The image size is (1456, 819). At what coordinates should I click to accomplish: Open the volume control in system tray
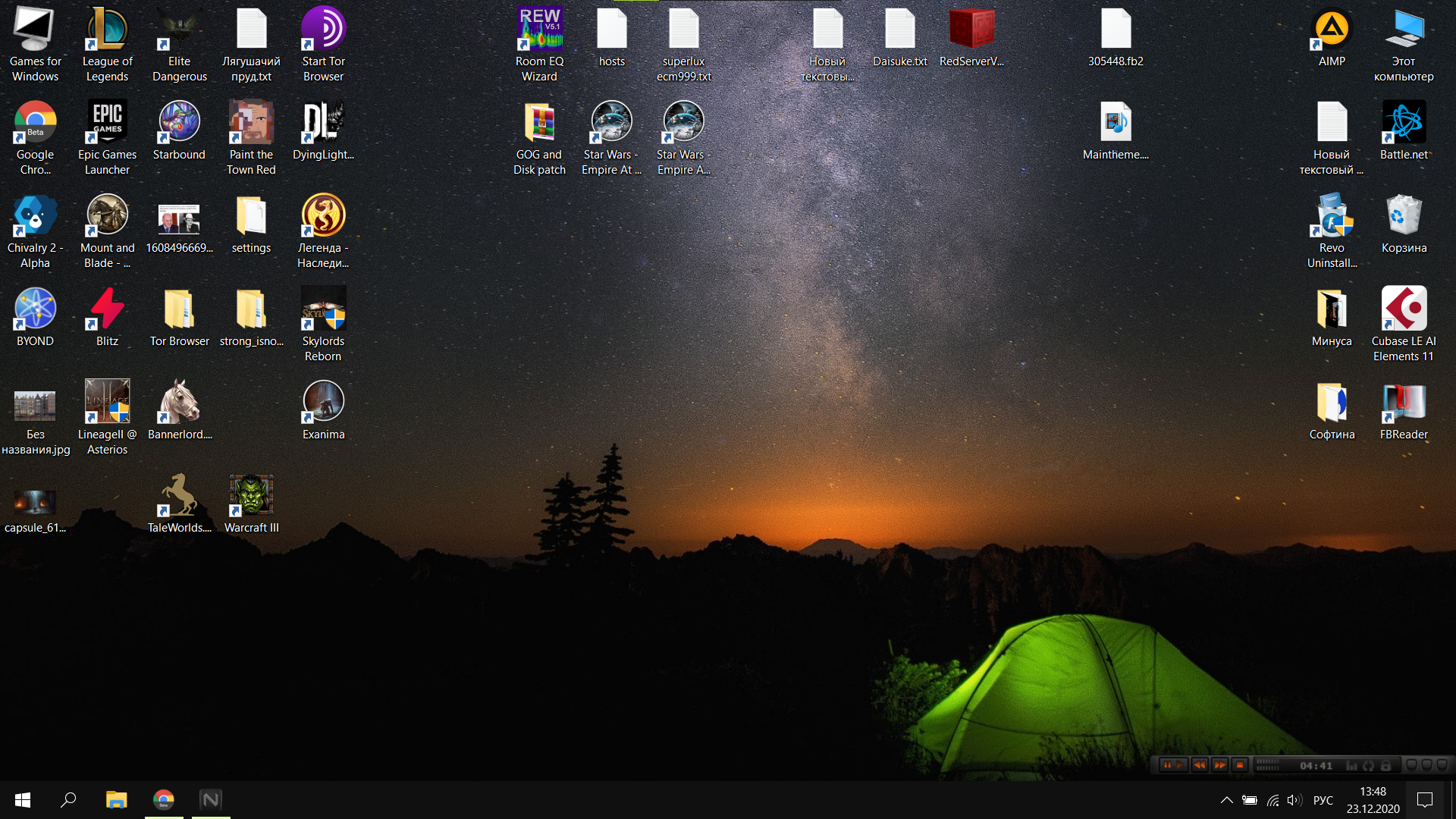point(1294,800)
